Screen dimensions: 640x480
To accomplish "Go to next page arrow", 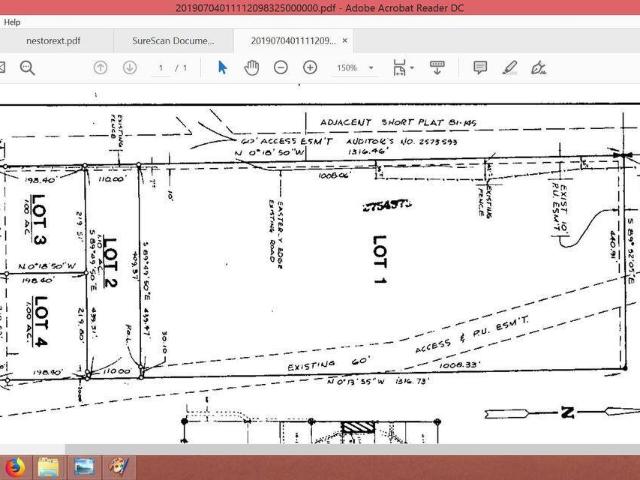I will tap(130, 68).
